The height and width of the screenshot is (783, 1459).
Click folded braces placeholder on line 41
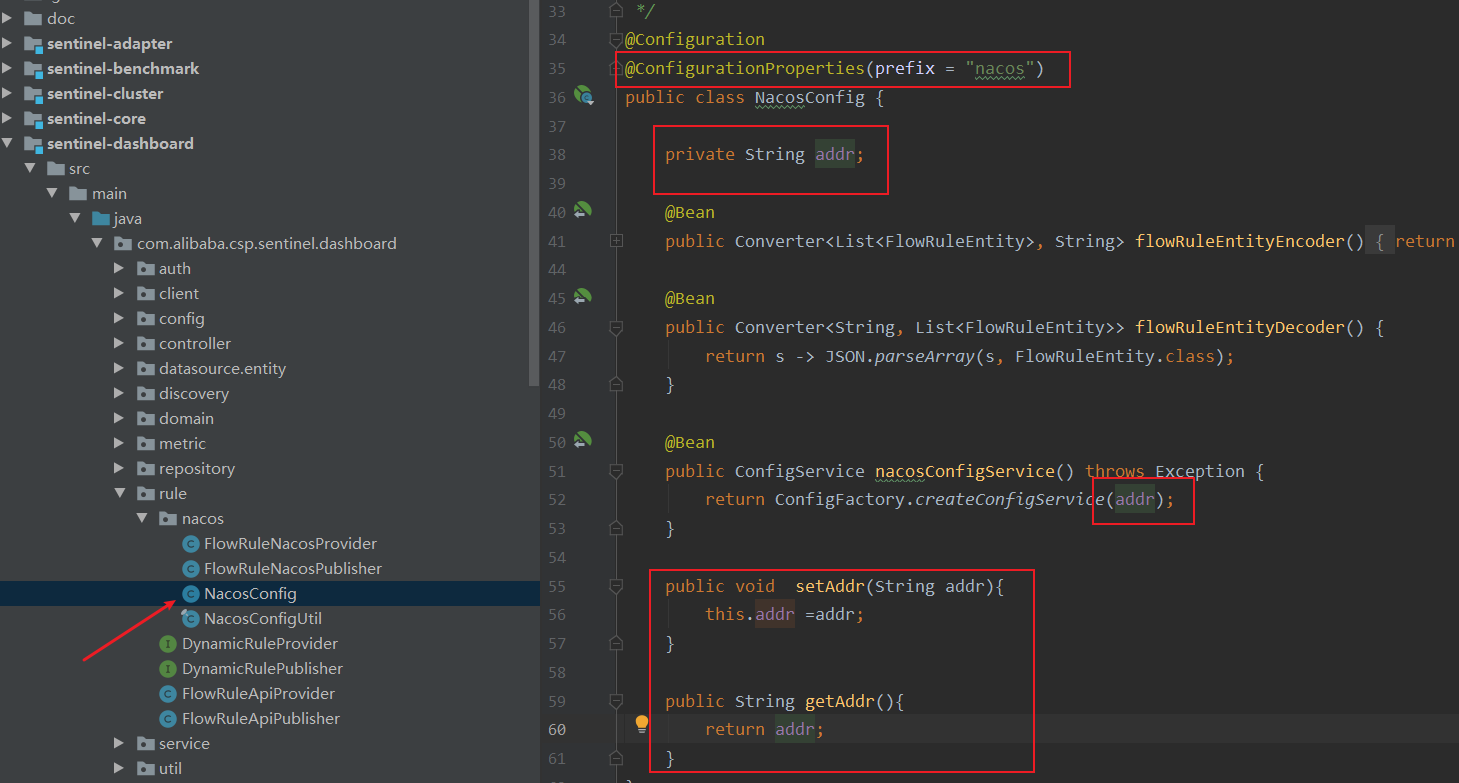(1379, 241)
